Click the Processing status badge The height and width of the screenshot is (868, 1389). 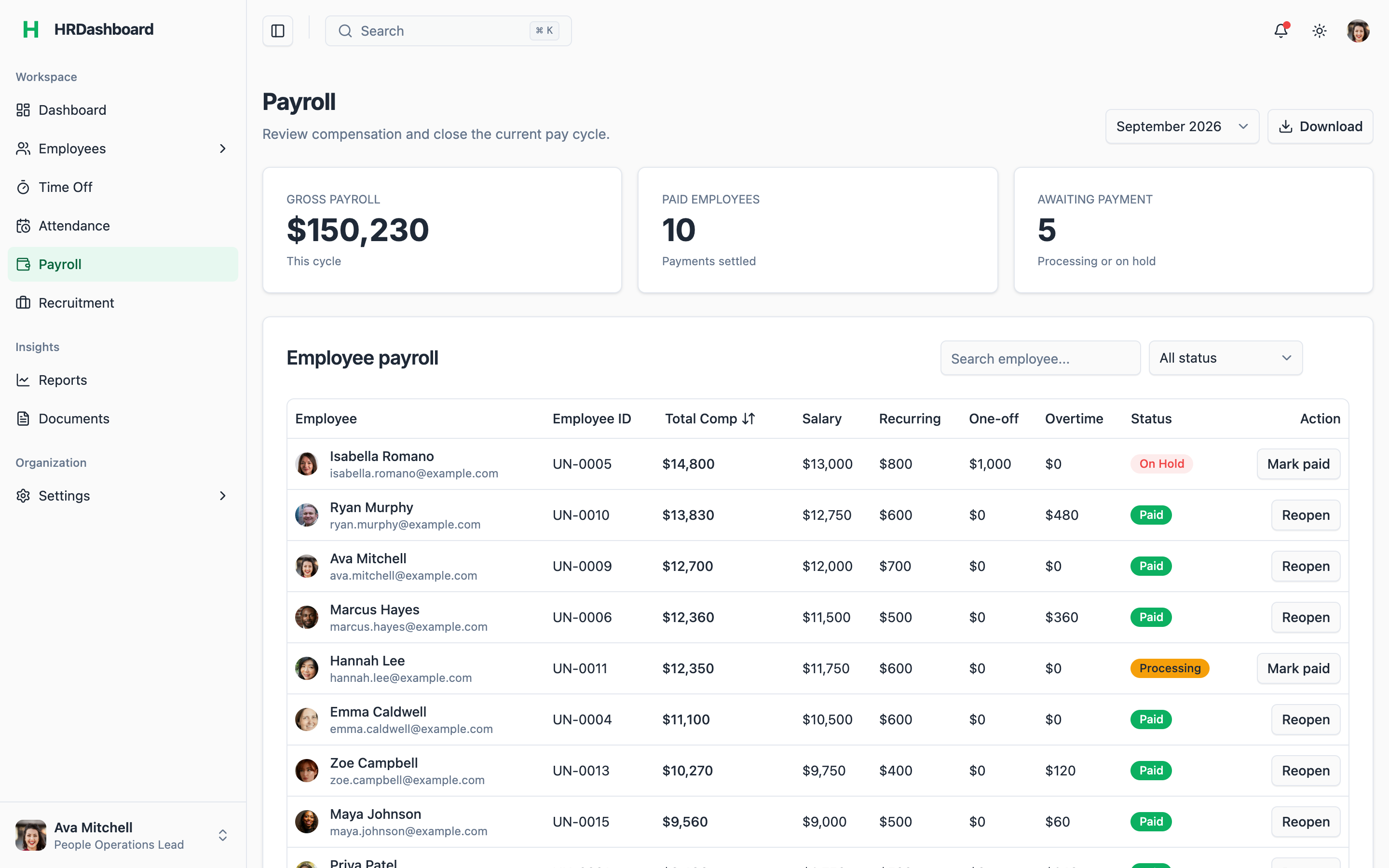(x=1170, y=668)
